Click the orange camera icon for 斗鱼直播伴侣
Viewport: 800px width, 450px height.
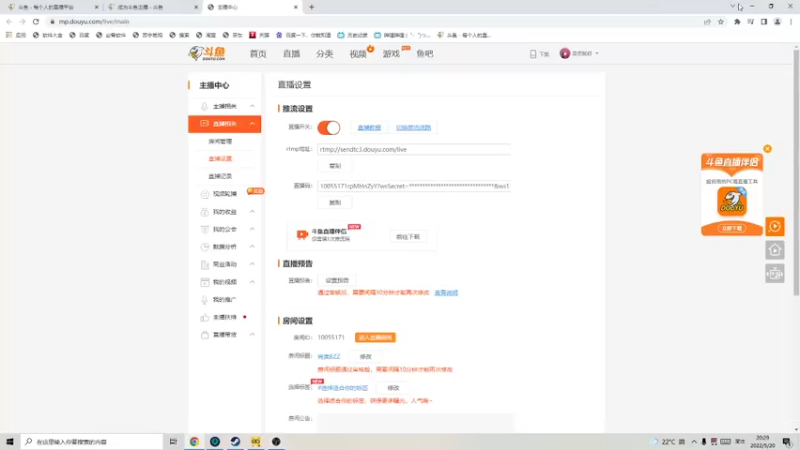pos(302,234)
